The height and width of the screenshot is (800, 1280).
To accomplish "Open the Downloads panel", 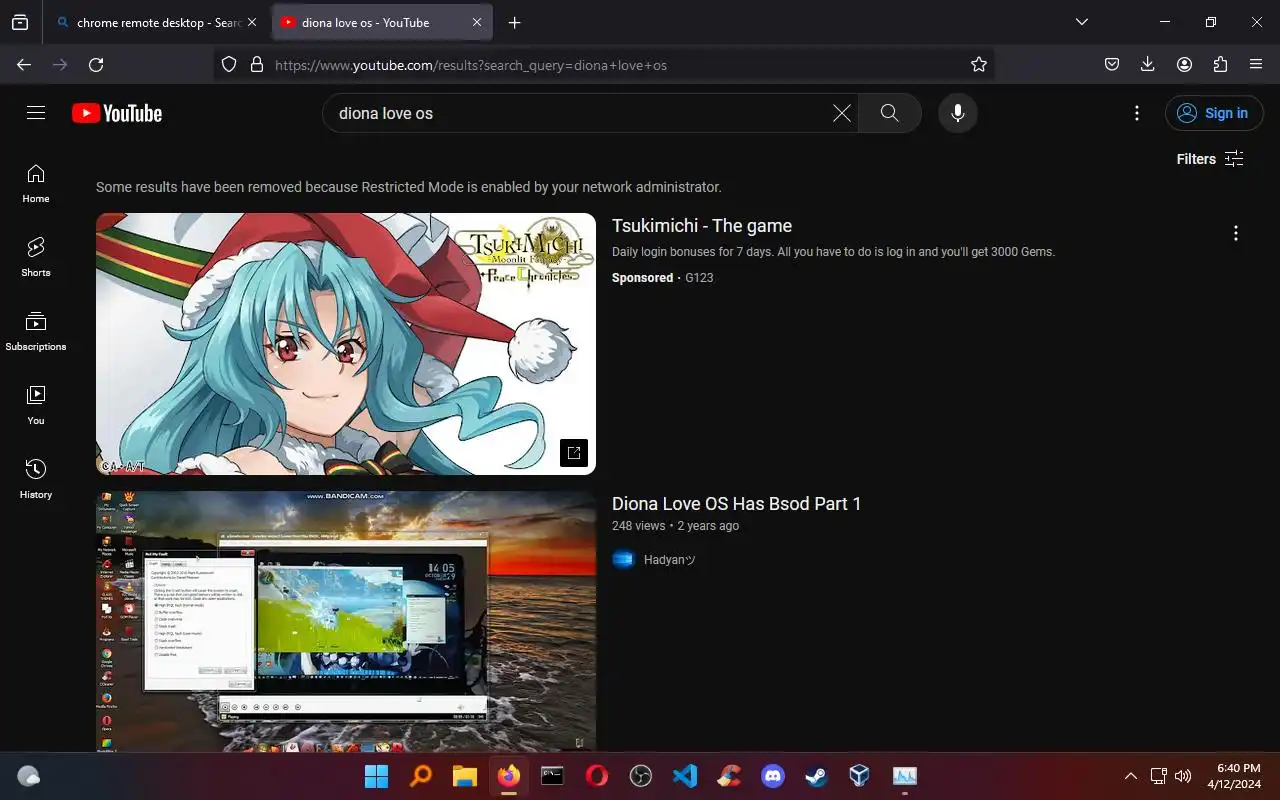I will pyautogui.click(x=1148, y=64).
